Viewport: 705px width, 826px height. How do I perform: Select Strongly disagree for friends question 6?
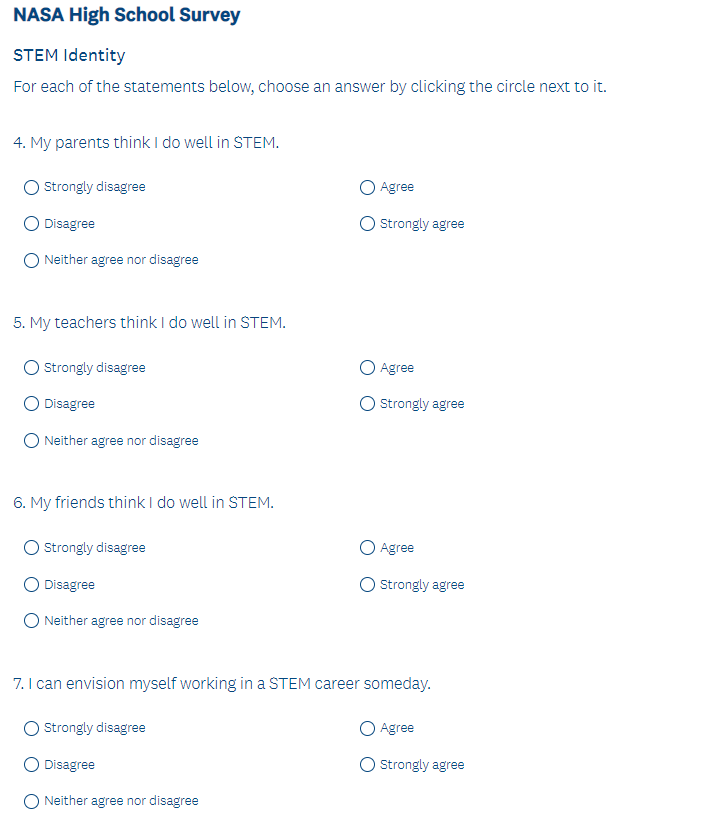[32, 548]
